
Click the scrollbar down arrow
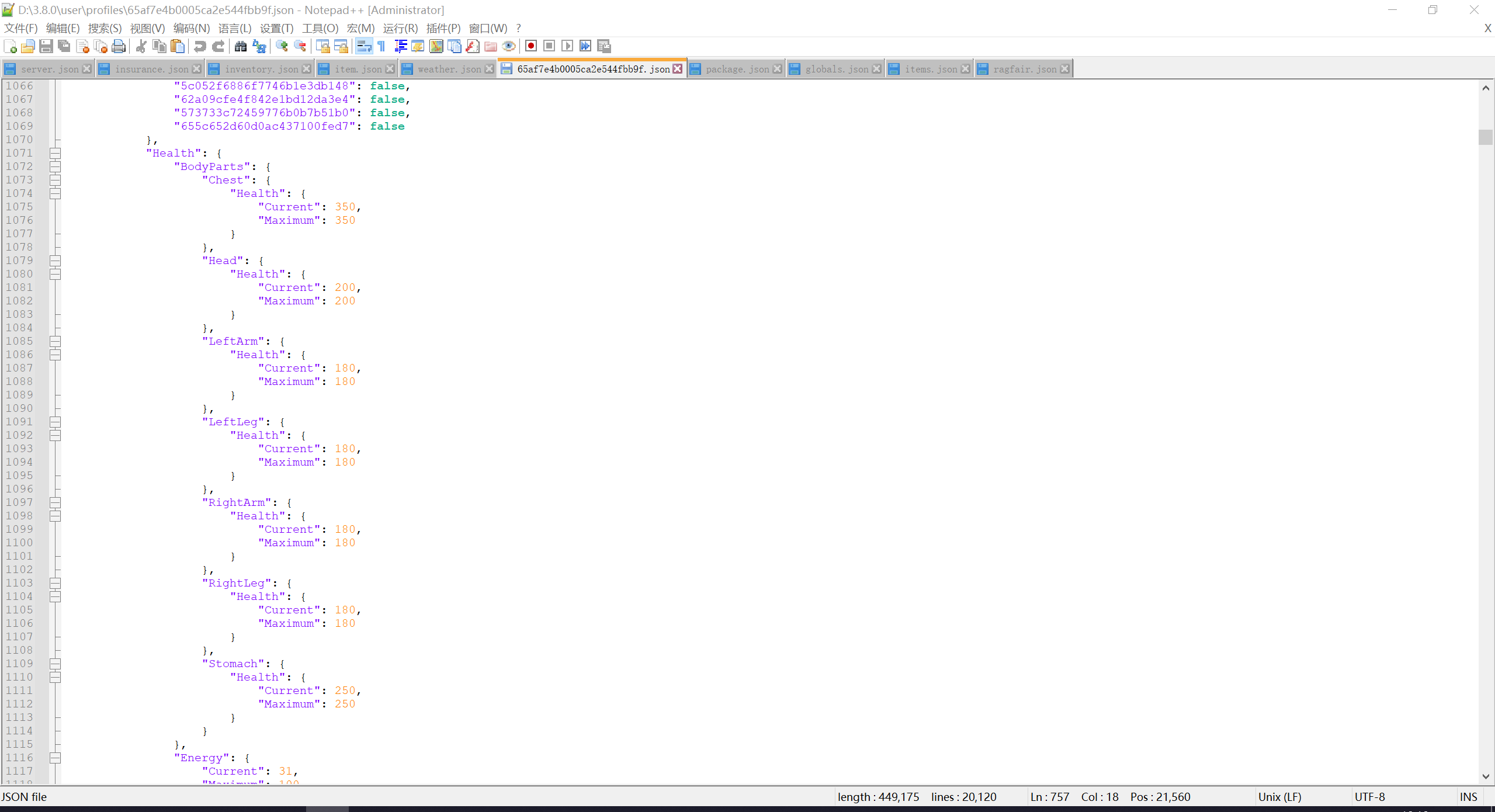(1485, 776)
